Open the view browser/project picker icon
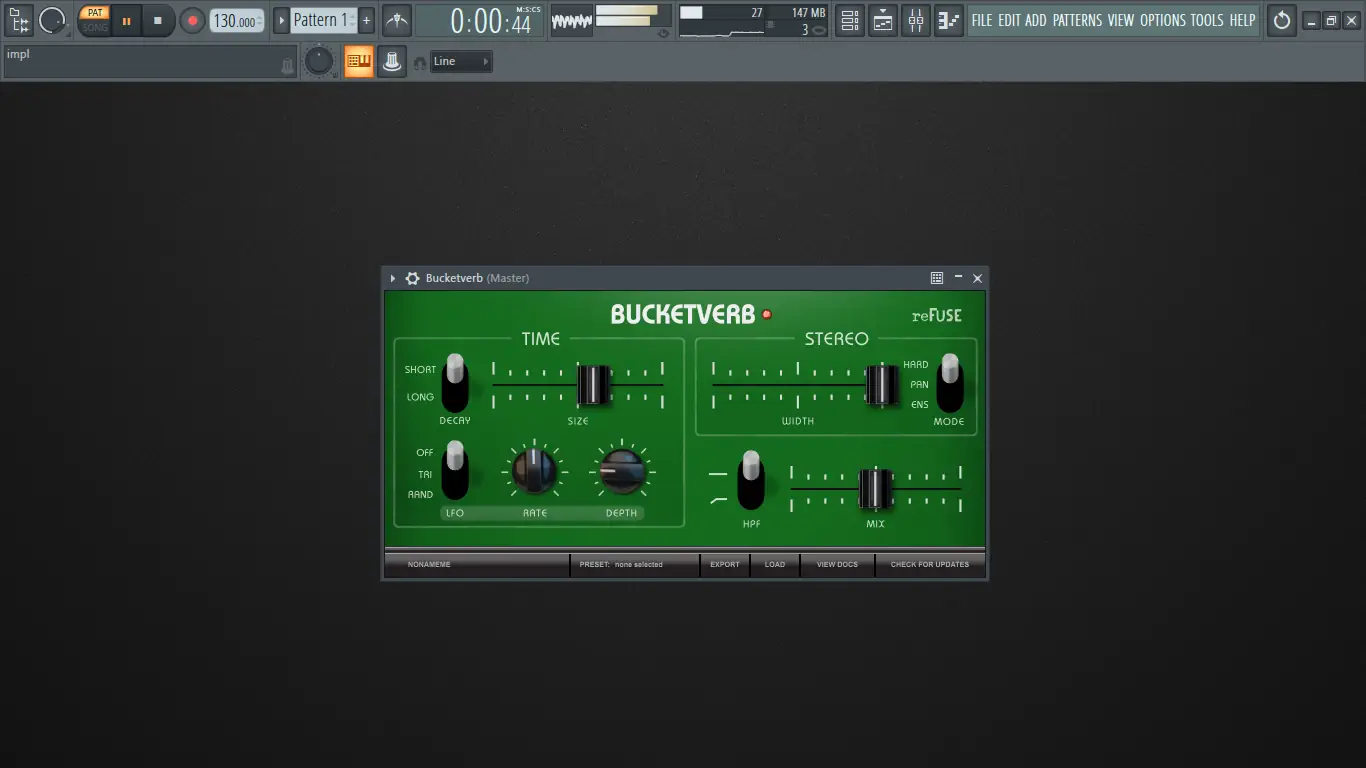 (x=19, y=20)
